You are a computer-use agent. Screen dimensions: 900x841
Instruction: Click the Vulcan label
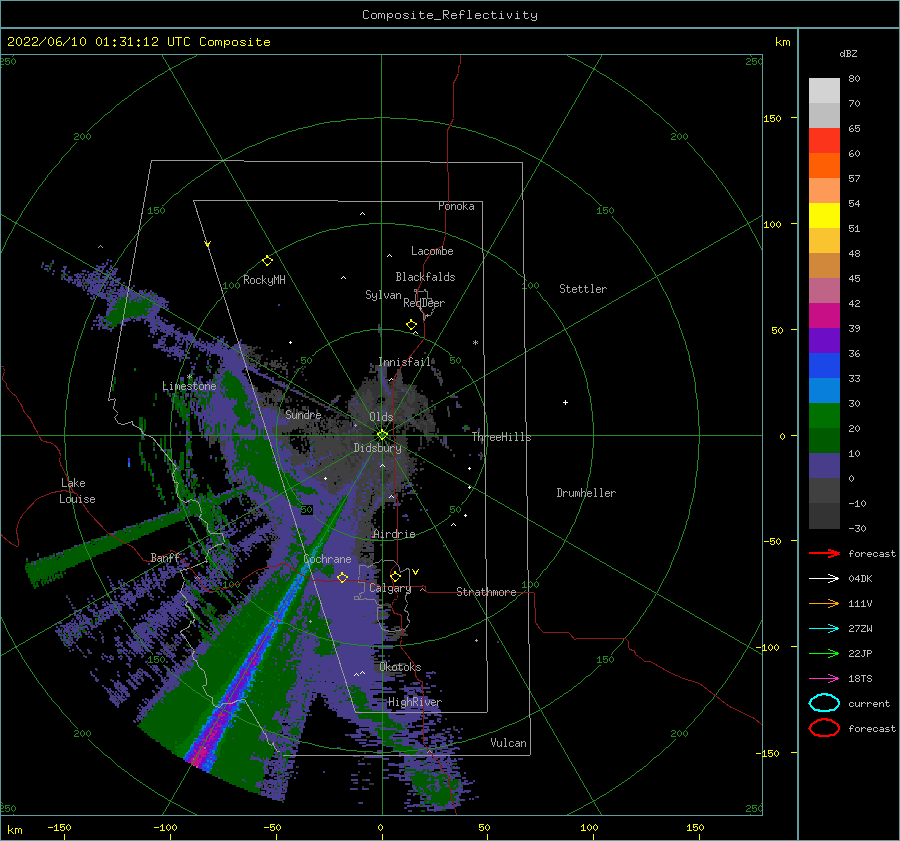pyautogui.click(x=508, y=743)
